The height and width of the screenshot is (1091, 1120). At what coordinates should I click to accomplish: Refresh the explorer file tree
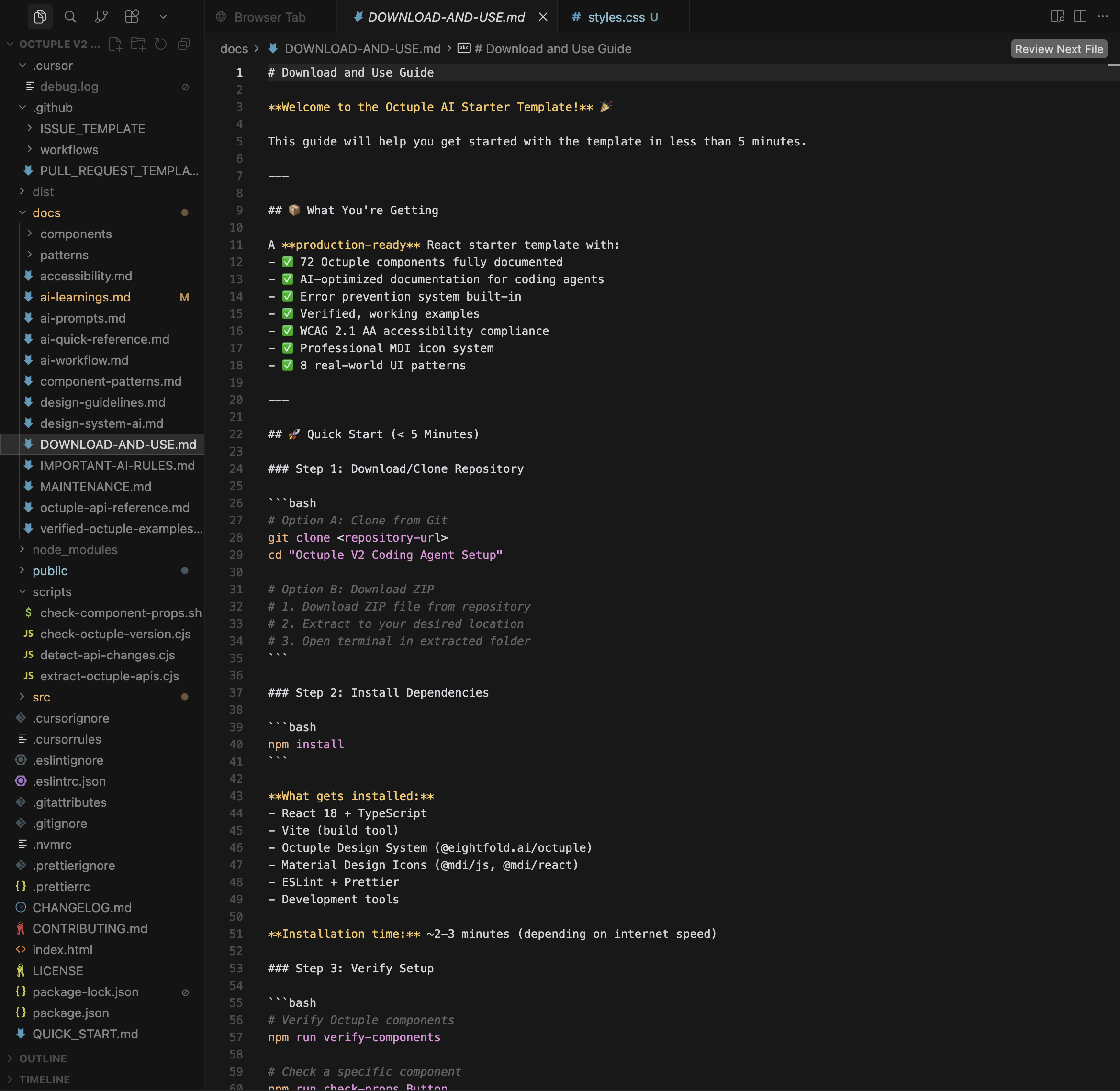[x=160, y=44]
